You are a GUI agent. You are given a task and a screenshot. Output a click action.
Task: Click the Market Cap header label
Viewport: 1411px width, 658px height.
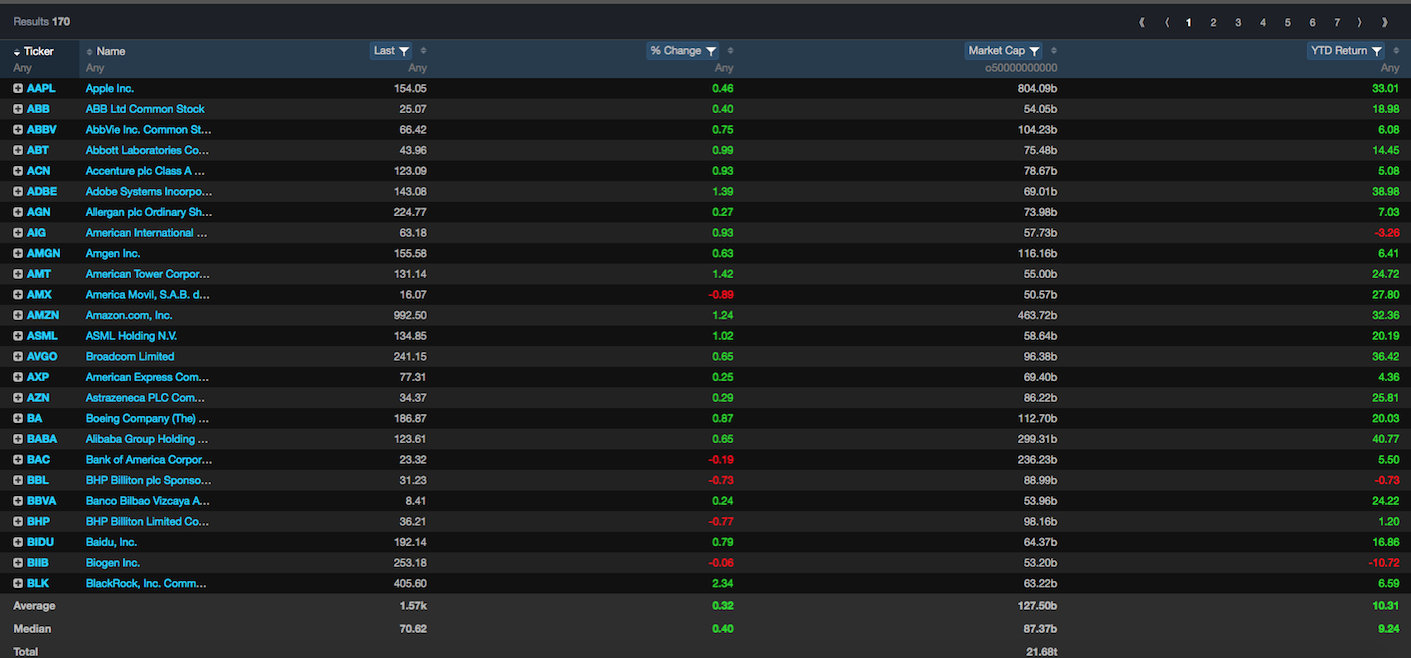(996, 51)
